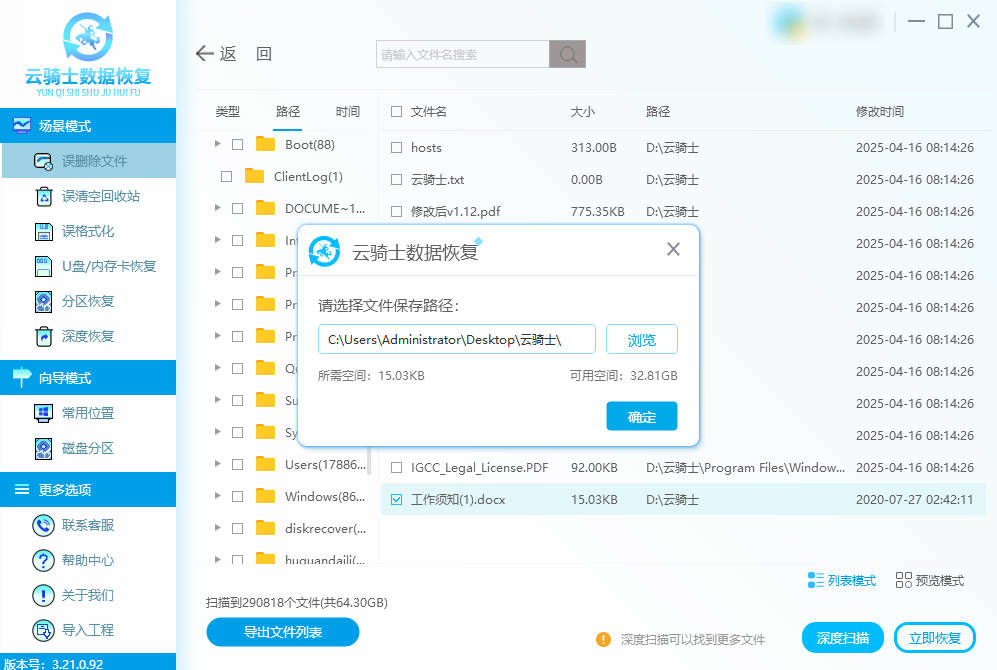Open 磁盘分区 in wizard mode
997x670 pixels.
tap(88, 448)
